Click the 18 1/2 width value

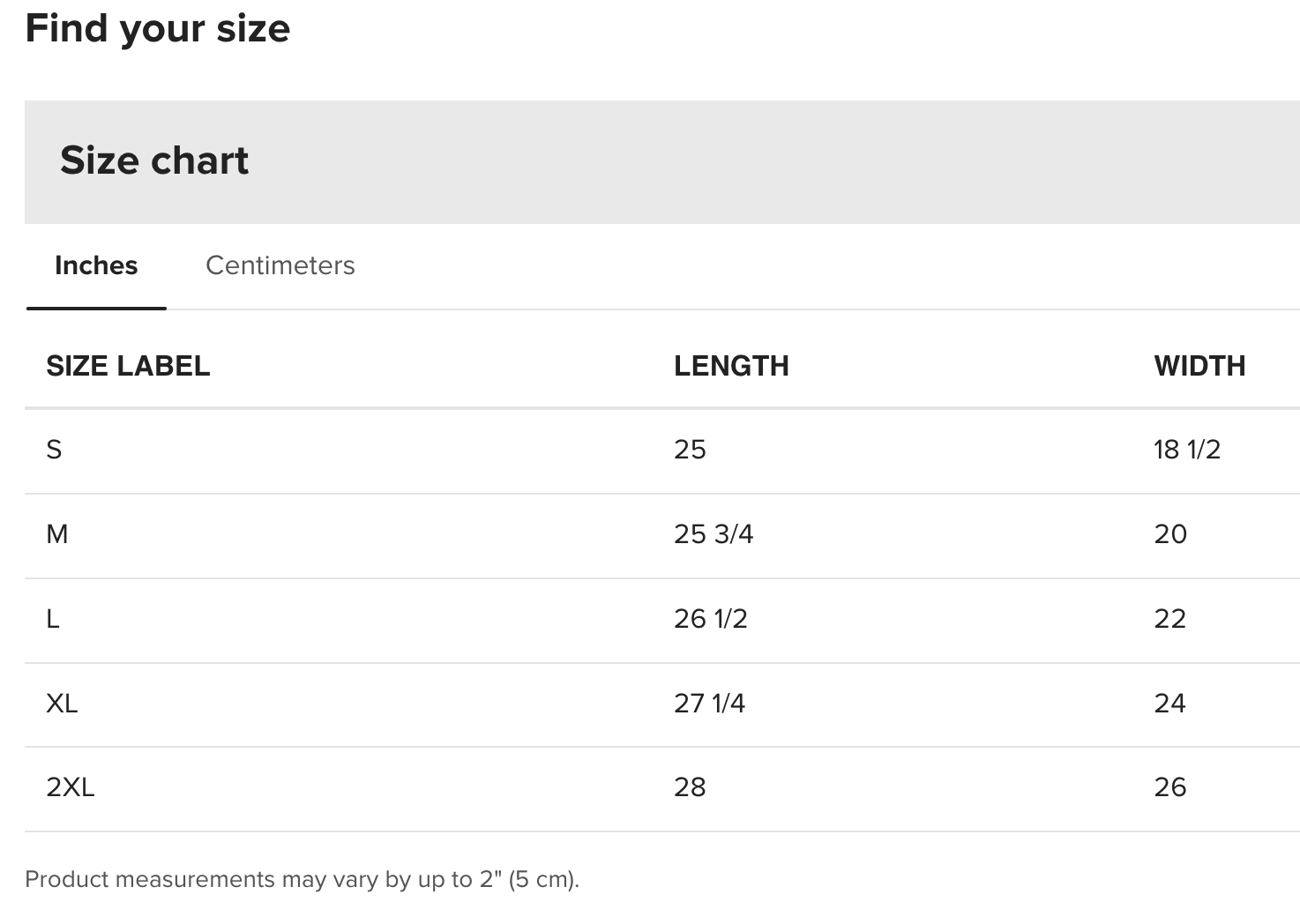pyautogui.click(x=1187, y=450)
